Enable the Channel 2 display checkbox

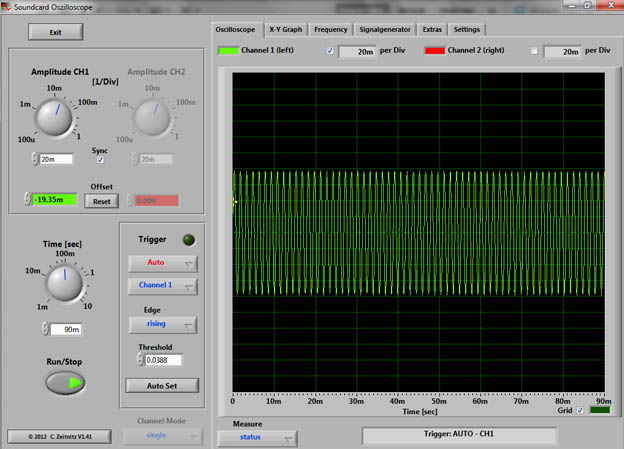click(534, 50)
